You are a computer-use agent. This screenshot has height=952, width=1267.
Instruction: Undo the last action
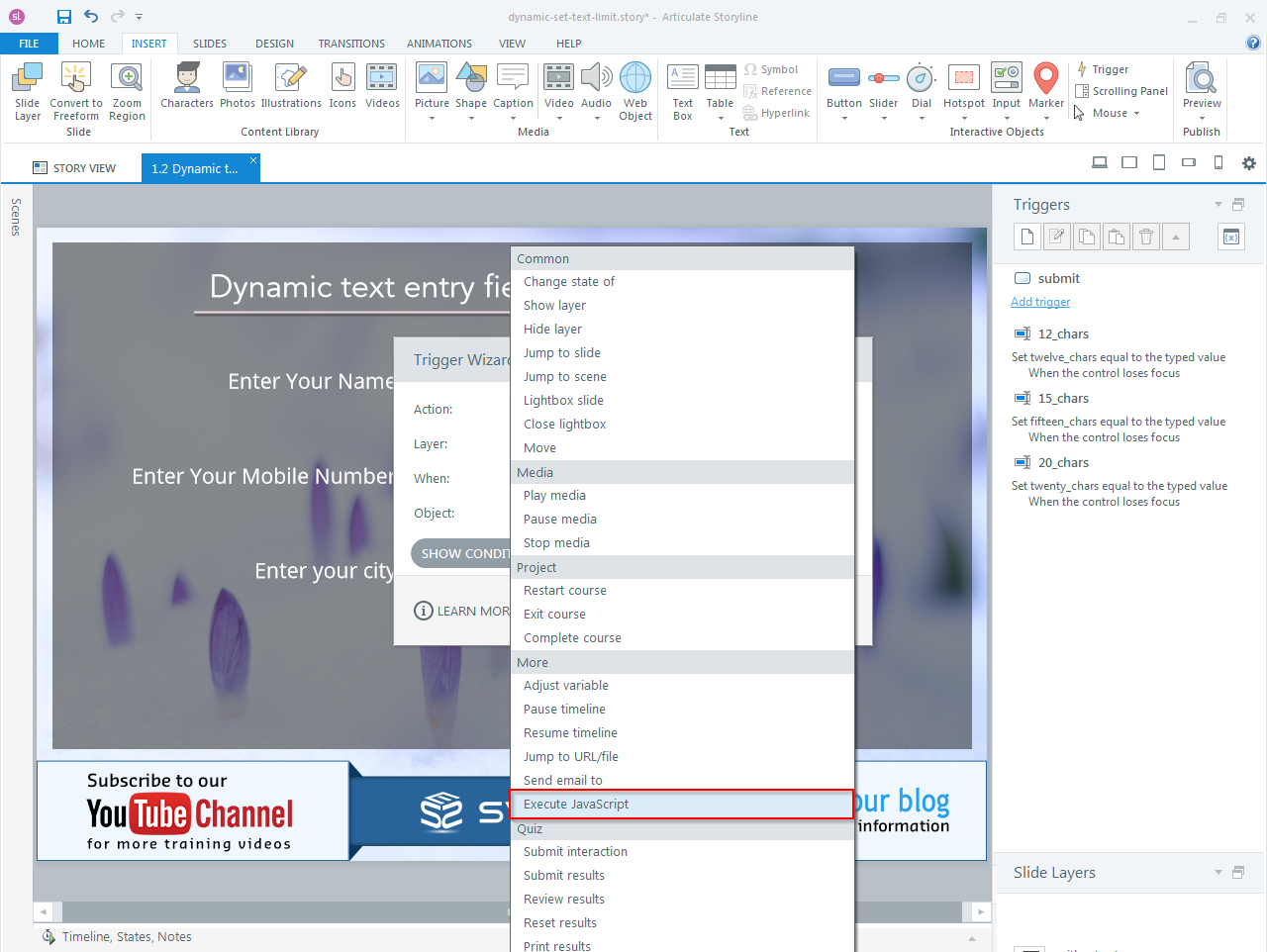coord(91,17)
